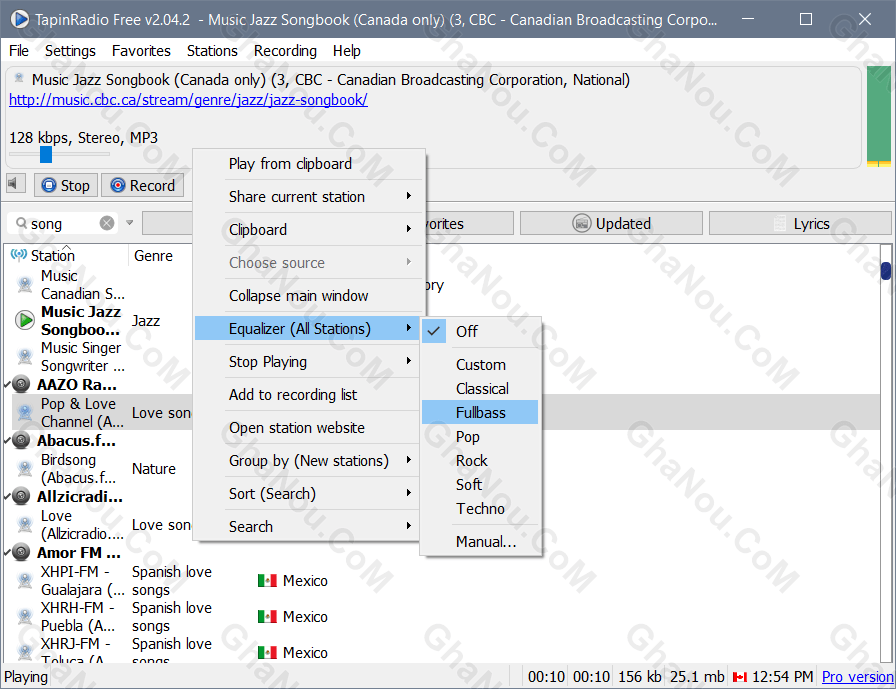Click the group icon beside Allzicradi...
The height and width of the screenshot is (689, 896).
[x=21, y=496]
